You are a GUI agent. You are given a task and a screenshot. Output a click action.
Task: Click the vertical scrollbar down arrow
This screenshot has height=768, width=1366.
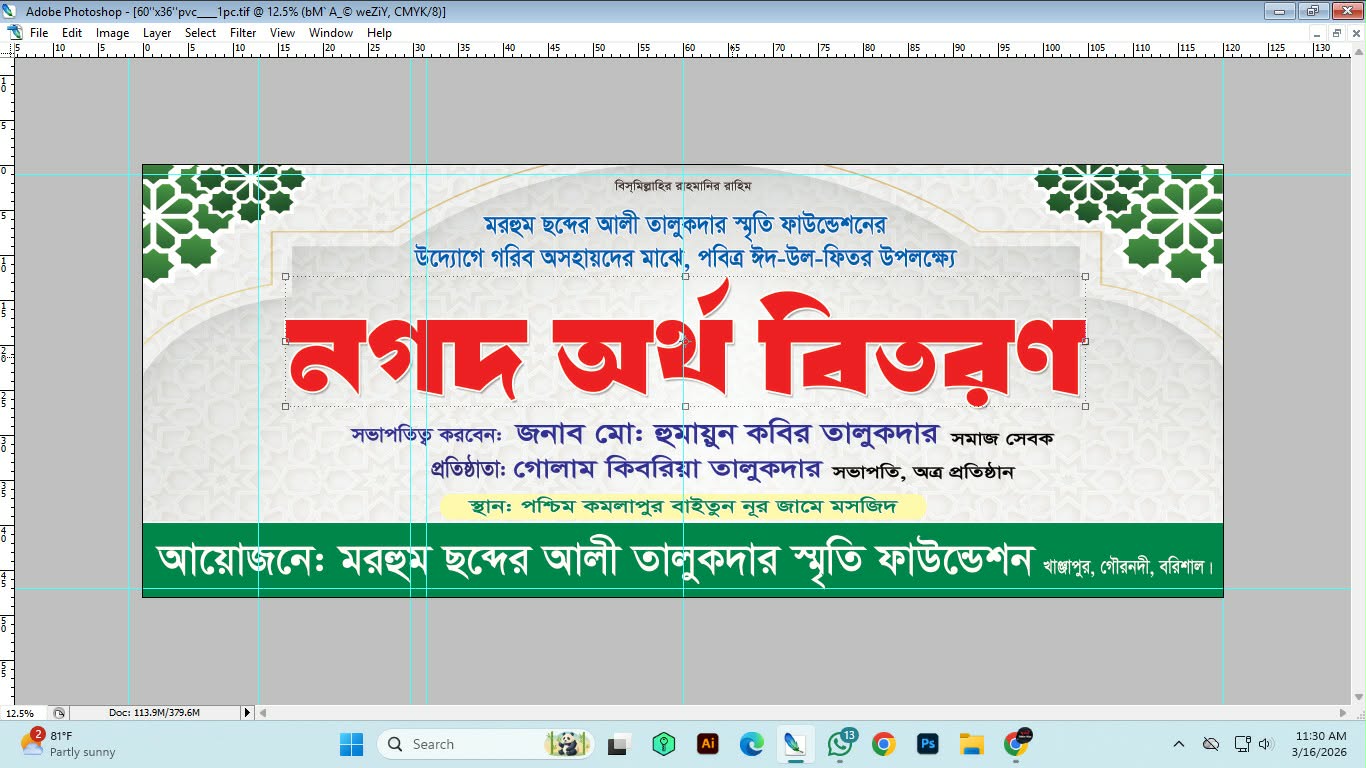click(1358, 697)
